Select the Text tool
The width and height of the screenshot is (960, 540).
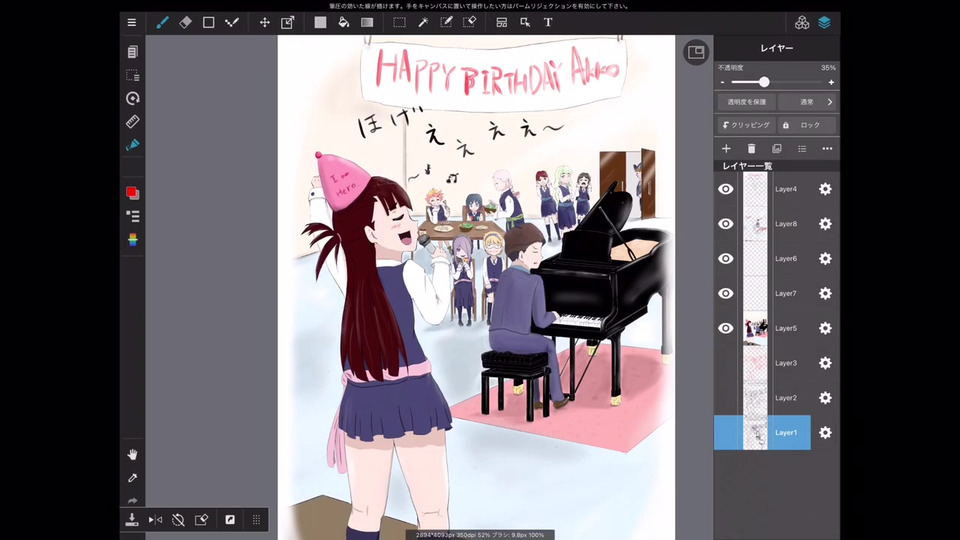(x=548, y=23)
